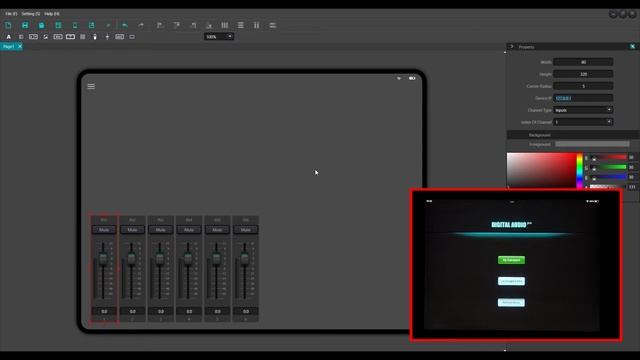Click the undo arrow icon
The height and width of the screenshot is (360, 640).
click(x=125, y=25)
